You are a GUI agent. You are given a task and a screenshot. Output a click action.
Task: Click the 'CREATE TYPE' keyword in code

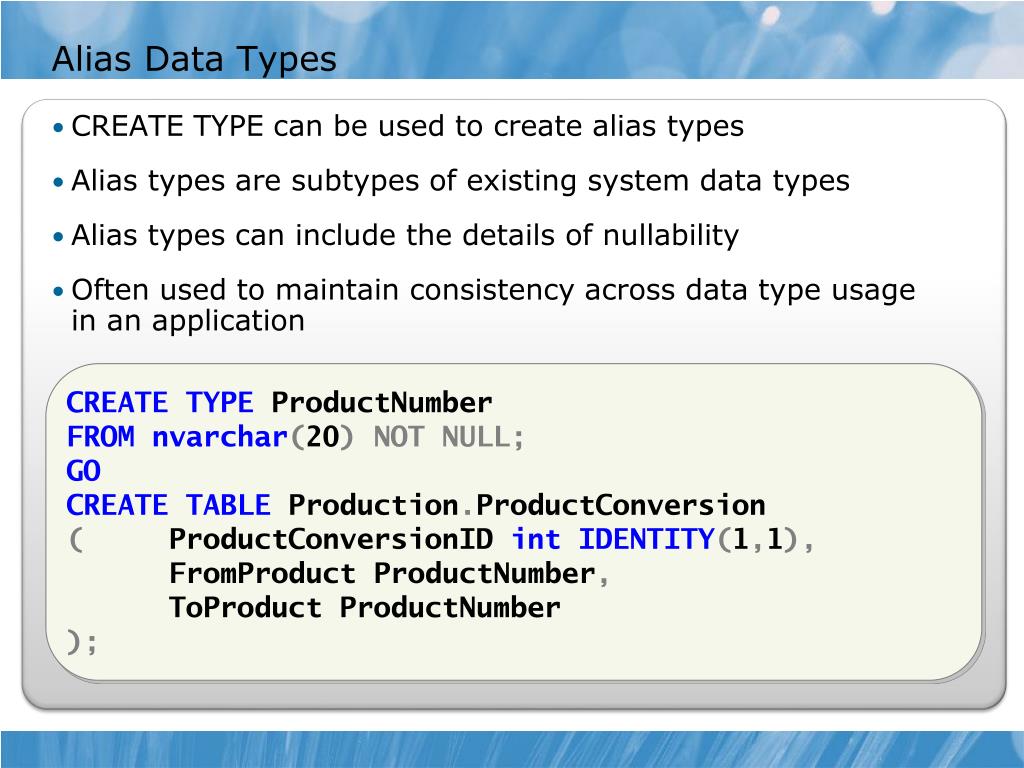click(160, 402)
